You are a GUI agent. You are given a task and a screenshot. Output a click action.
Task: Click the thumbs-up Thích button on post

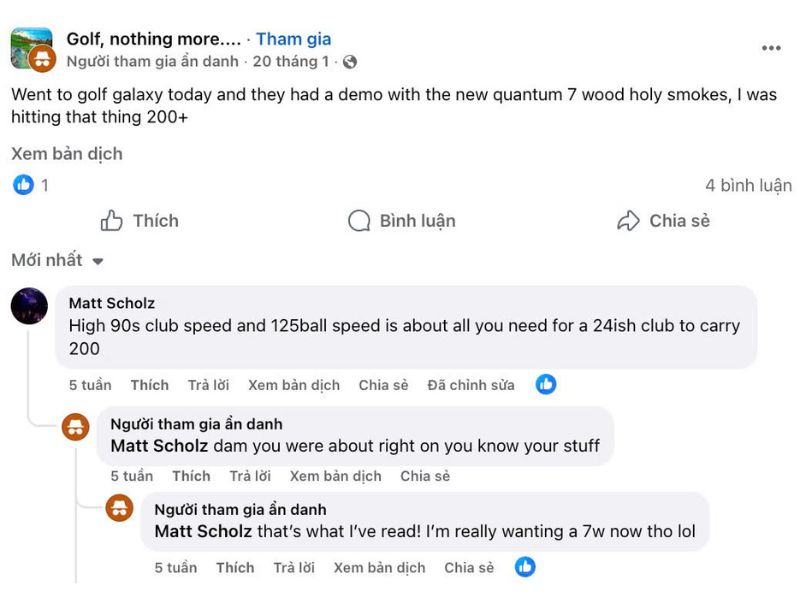point(140,221)
